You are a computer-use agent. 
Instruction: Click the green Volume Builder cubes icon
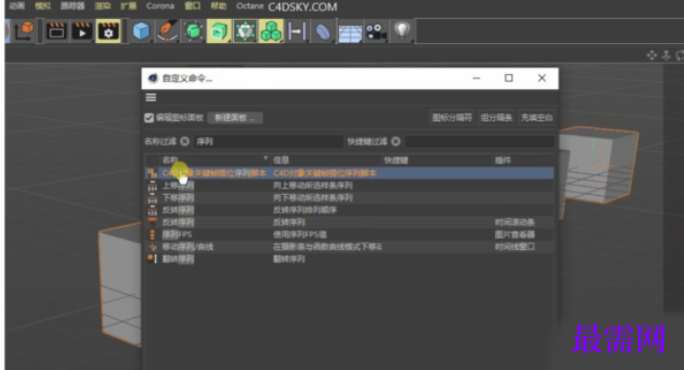click(271, 31)
